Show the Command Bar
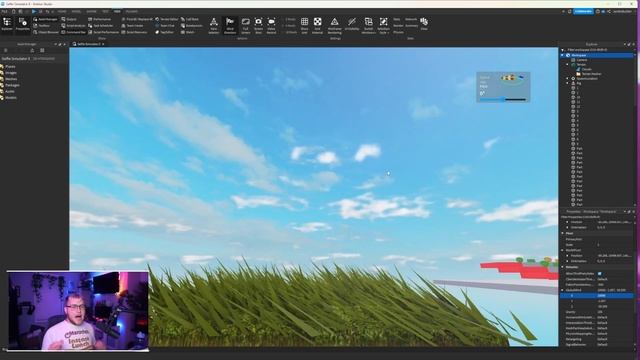This screenshot has width=640, height=360. pyautogui.click(x=73, y=32)
